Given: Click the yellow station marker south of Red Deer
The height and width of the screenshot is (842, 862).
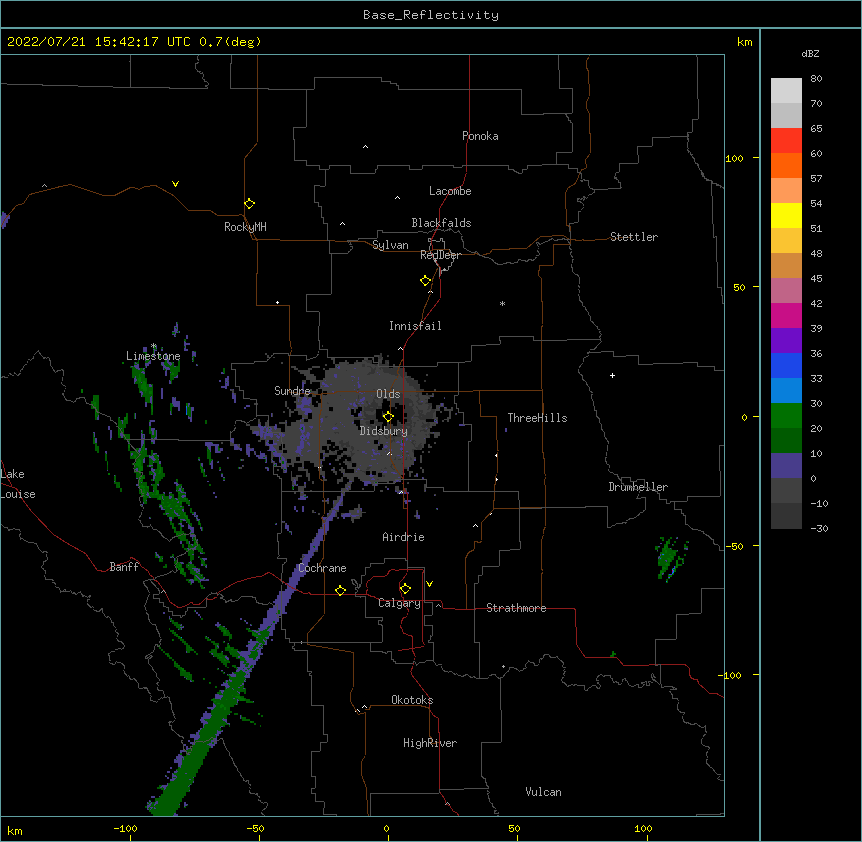Looking at the screenshot, I should pos(426,281).
